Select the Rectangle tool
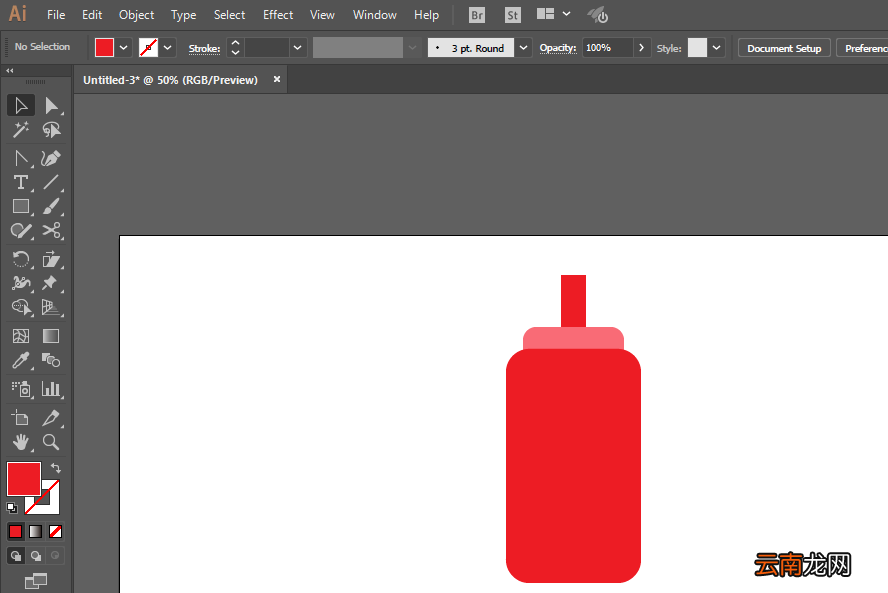The image size is (888, 593). pos(21,207)
